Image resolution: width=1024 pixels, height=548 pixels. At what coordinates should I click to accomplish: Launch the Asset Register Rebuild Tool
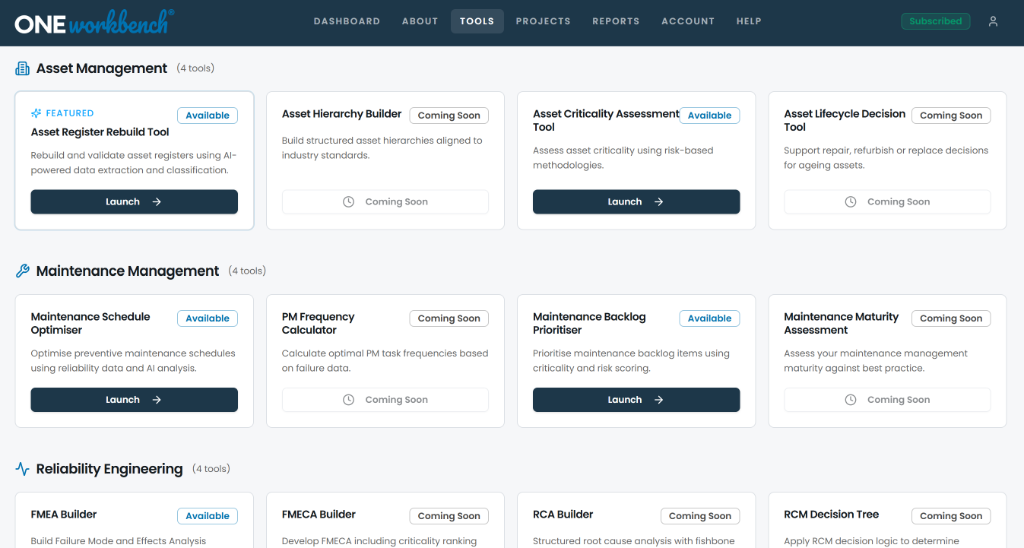pyautogui.click(x=134, y=202)
